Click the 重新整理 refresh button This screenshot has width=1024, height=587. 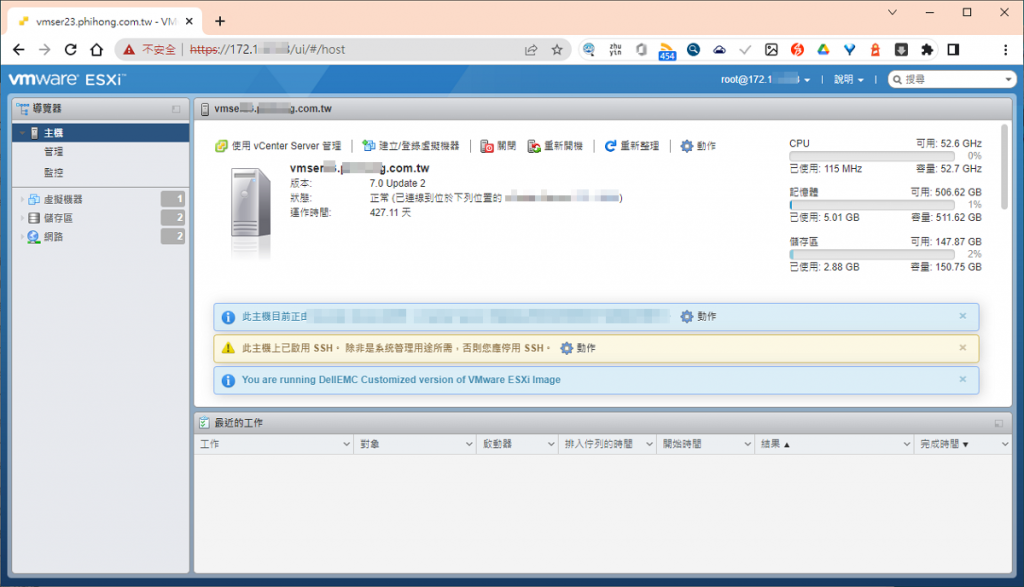click(632, 146)
